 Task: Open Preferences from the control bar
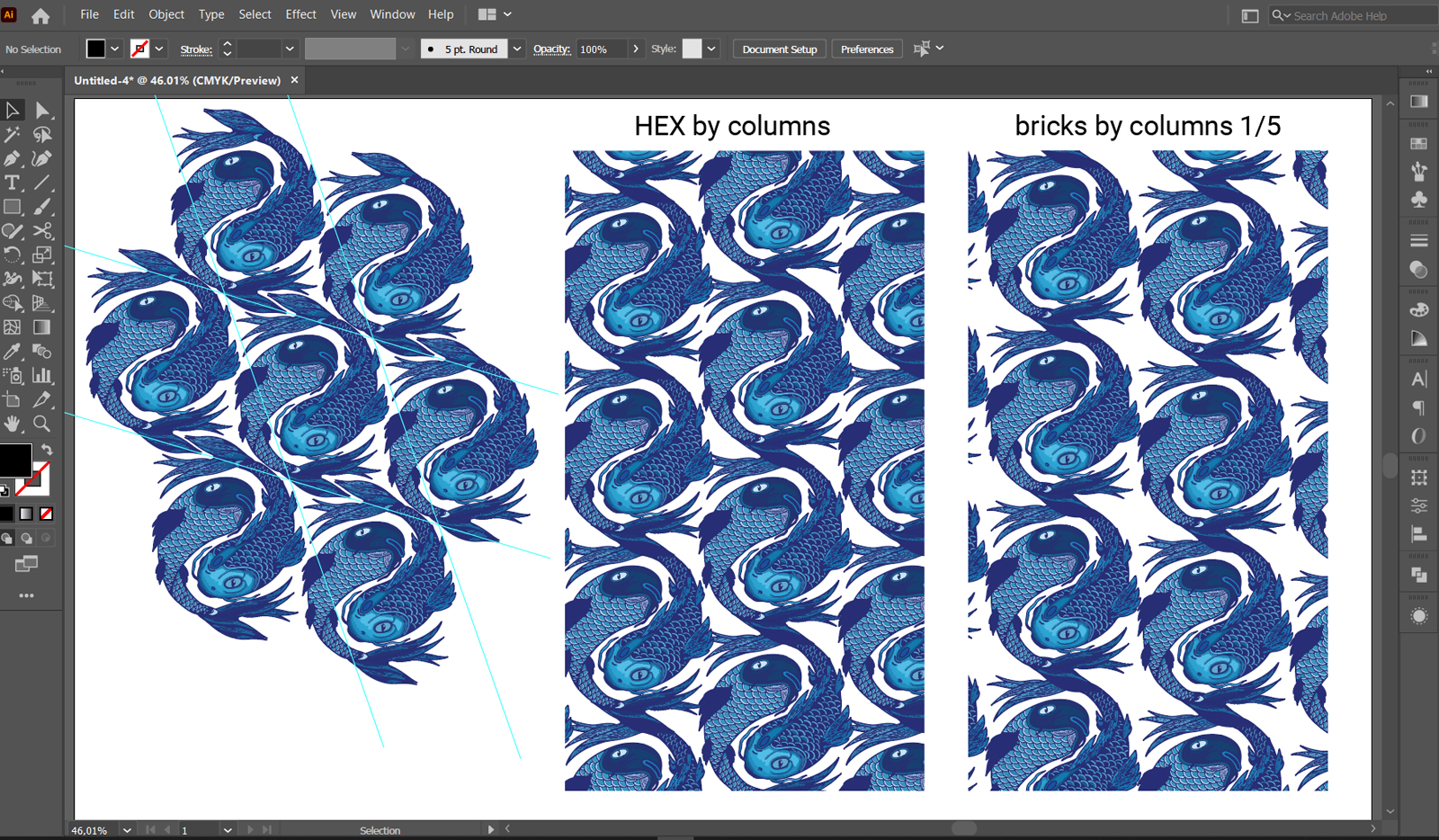(x=865, y=49)
